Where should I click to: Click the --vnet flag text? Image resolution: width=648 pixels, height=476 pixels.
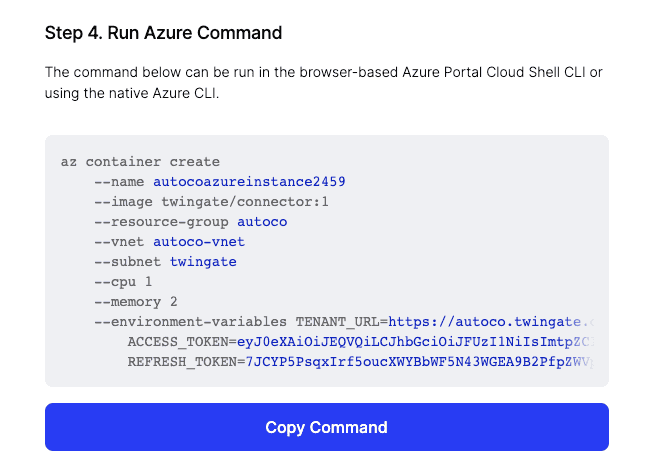[119, 242]
